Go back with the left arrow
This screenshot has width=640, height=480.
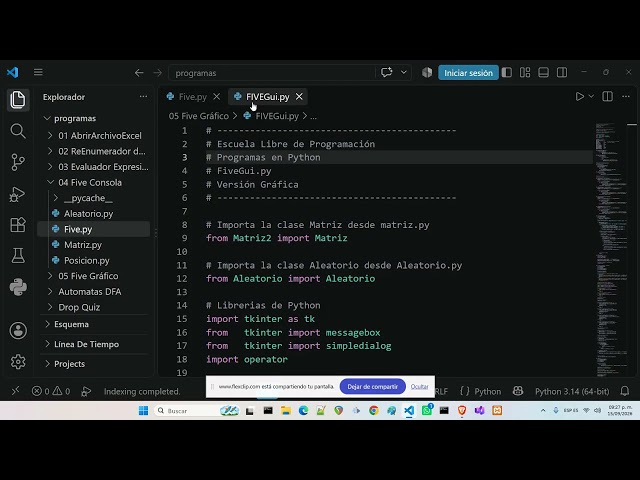pyautogui.click(x=139, y=73)
